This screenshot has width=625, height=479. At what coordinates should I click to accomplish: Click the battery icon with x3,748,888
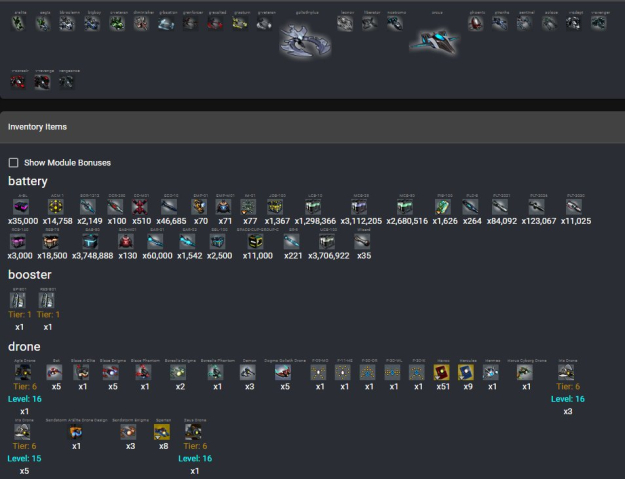pos(92,241)
